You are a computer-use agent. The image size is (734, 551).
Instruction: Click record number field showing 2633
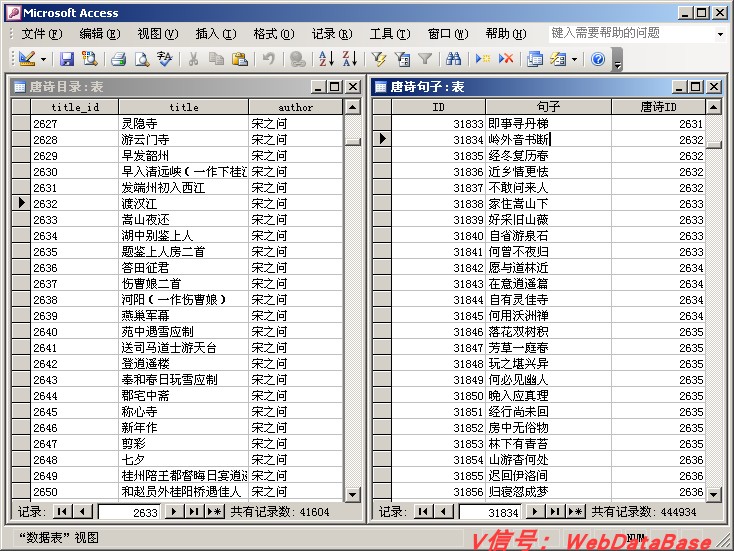pos(129,512)
